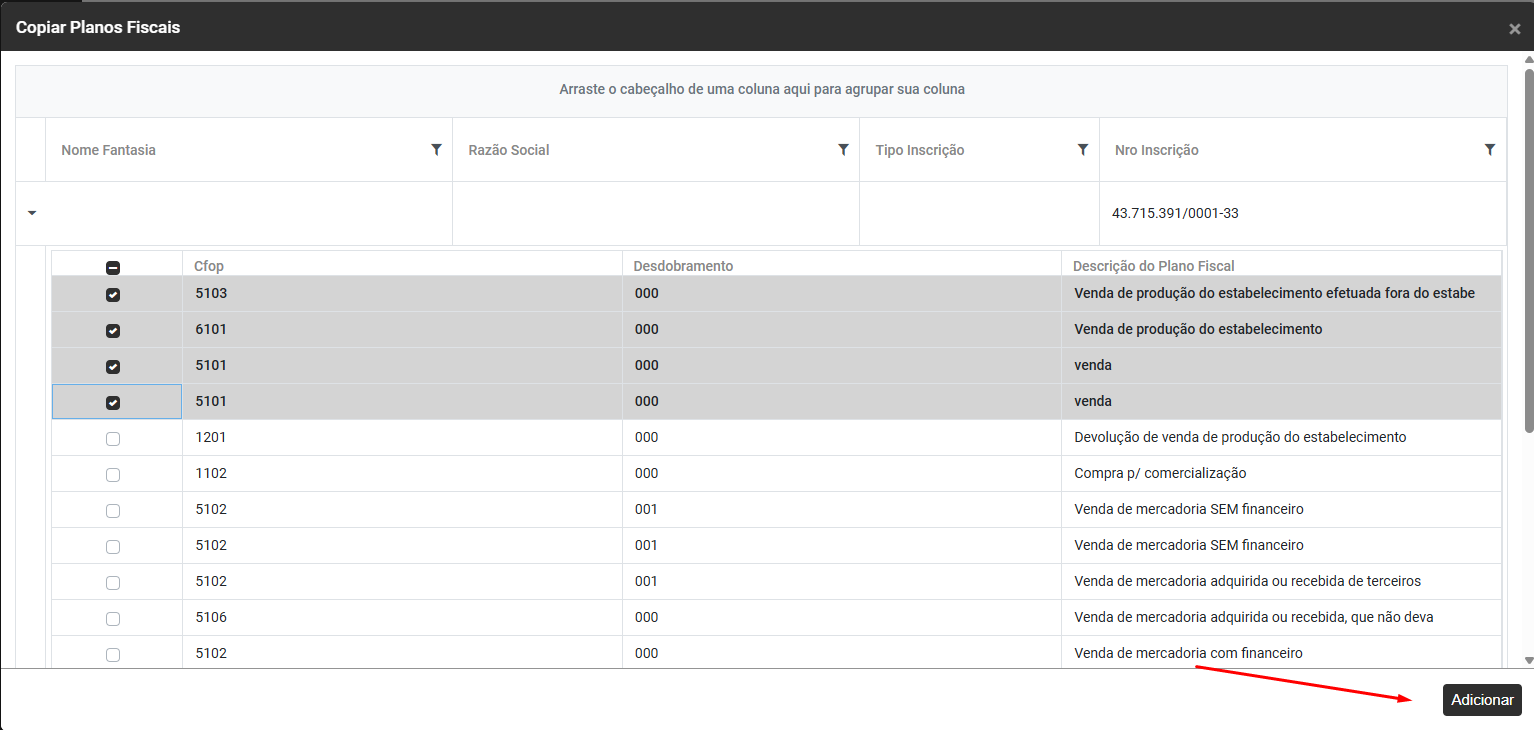Image resolution: width=1534 pixels, height=730 pixels.
Task: Uncheck the Cfop 6101 row checkbox
Action: click(113, 331)
